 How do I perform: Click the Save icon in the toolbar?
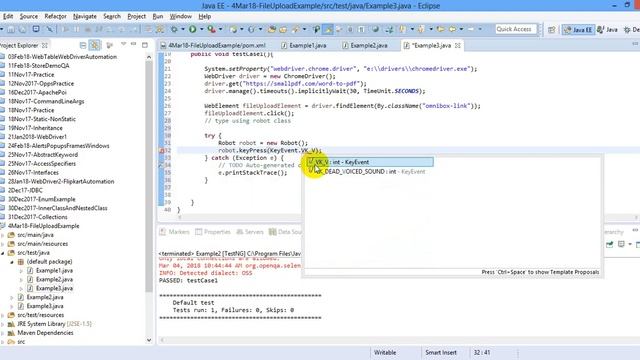point(11,29)
